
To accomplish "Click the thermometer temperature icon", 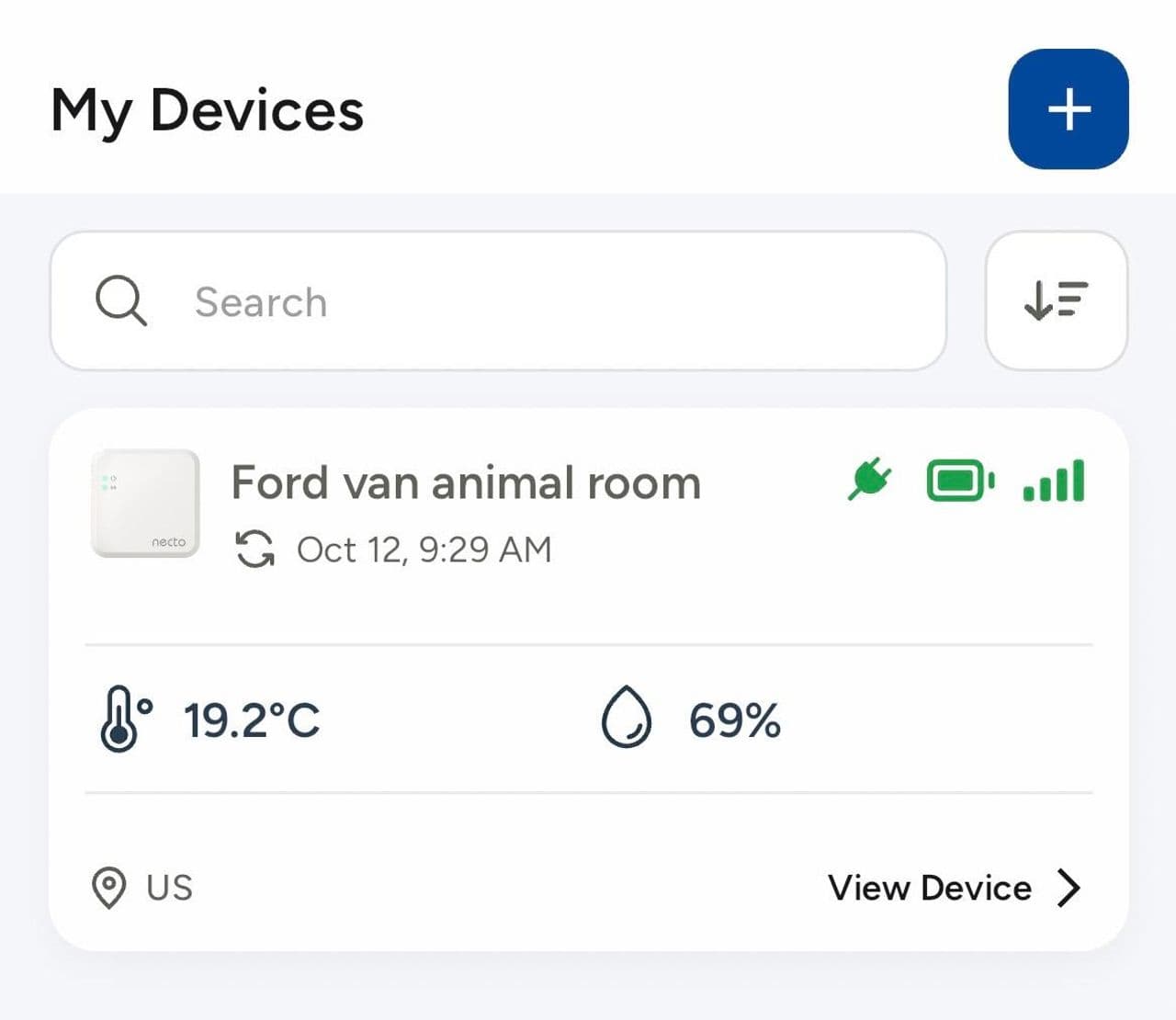I will click(x=124, y=719).
